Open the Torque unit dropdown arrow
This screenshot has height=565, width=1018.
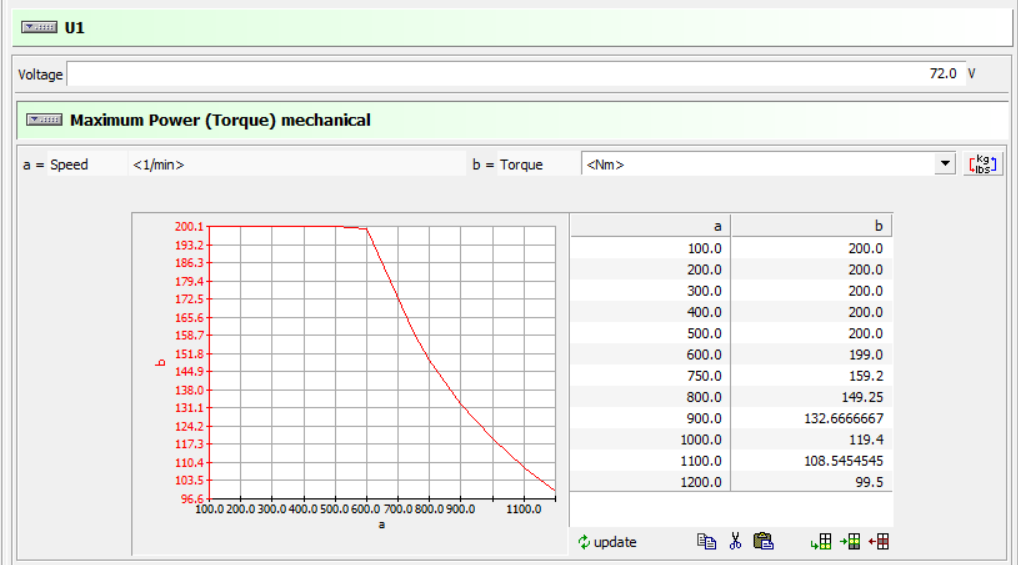[x=945, y=164]
